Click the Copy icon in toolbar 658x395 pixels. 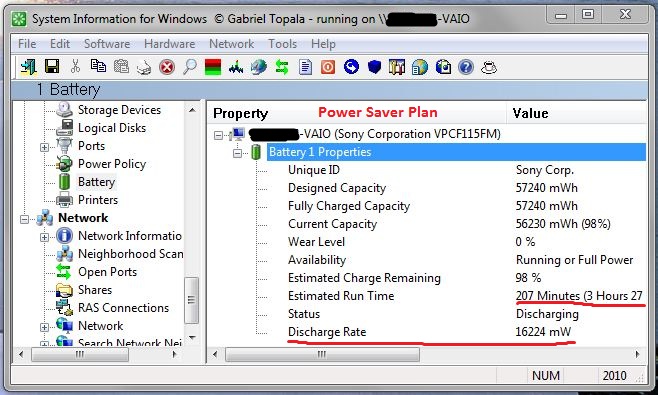tap(98, 66)
